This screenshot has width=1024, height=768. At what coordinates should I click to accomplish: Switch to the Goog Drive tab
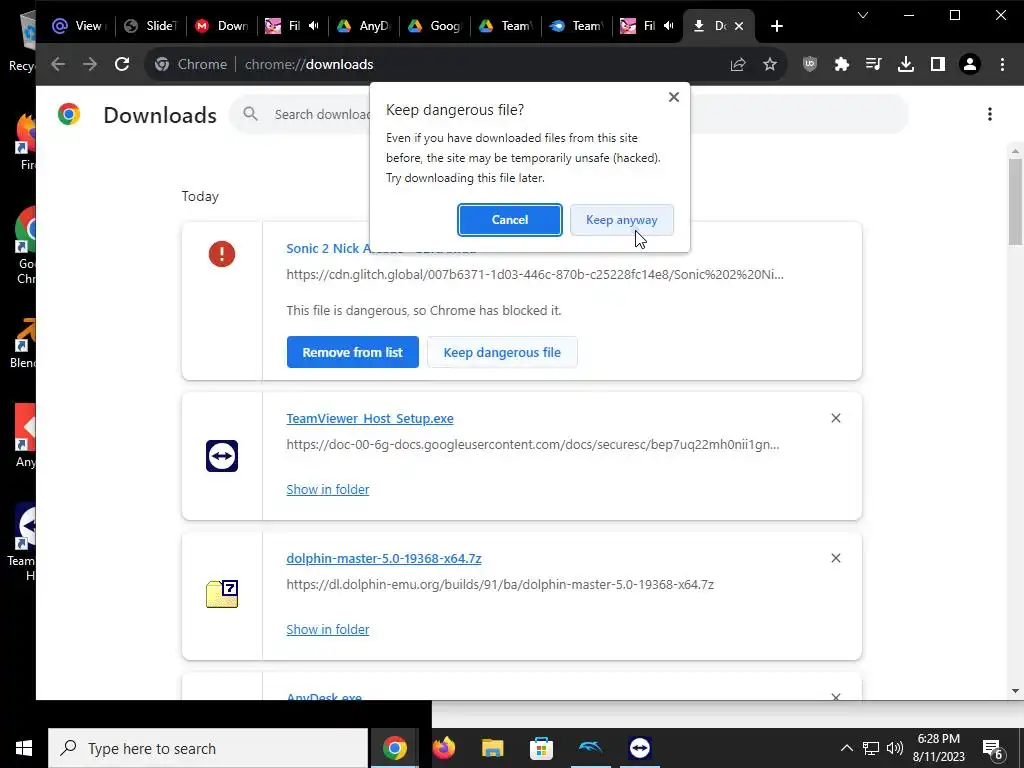pyautogui.click(x=435, y=26)
